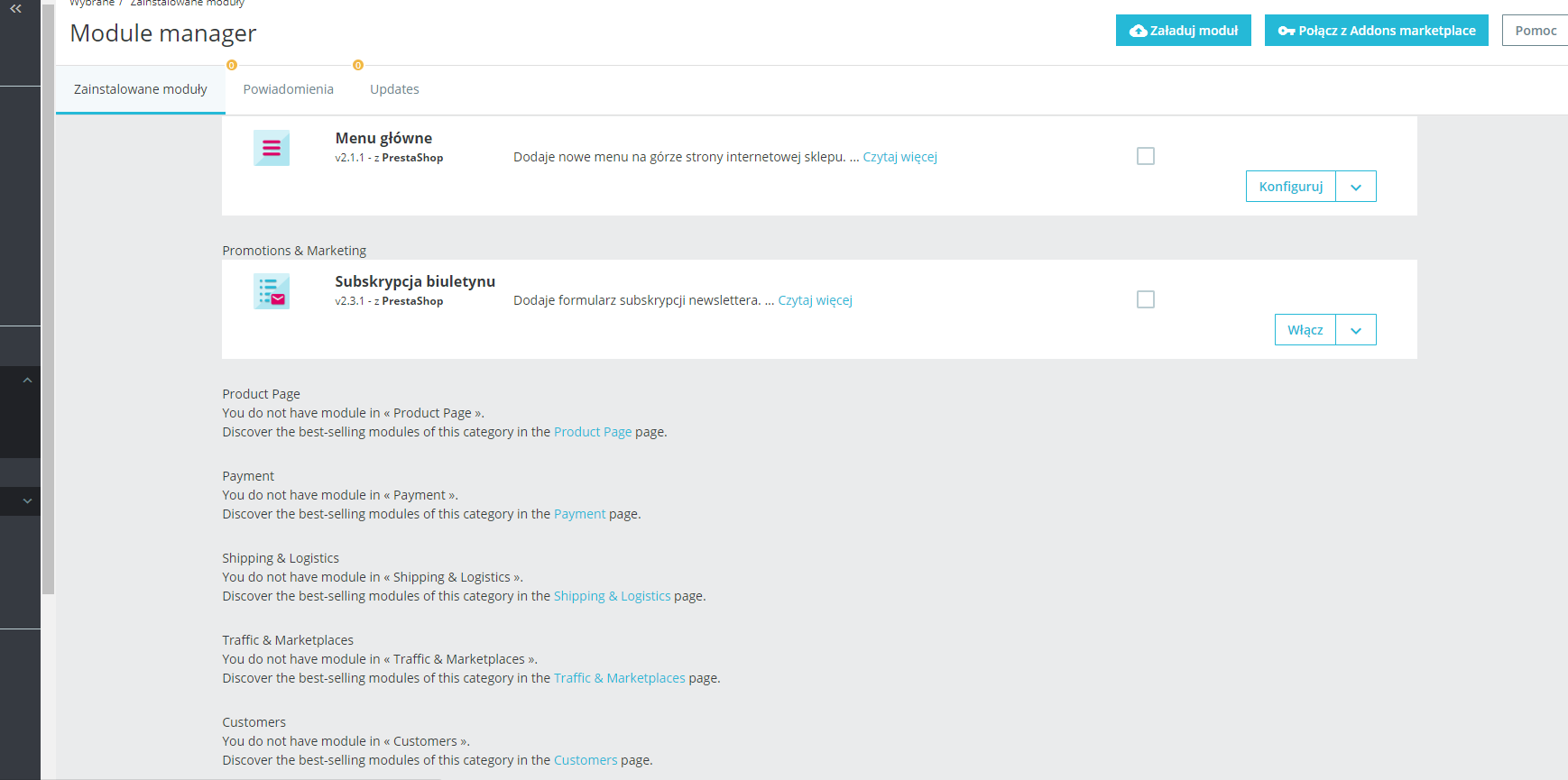Image resolution: width=1568 pixels, height=780 pixels.
Task: Open the Updates tab
Action: tap(394, 89)
